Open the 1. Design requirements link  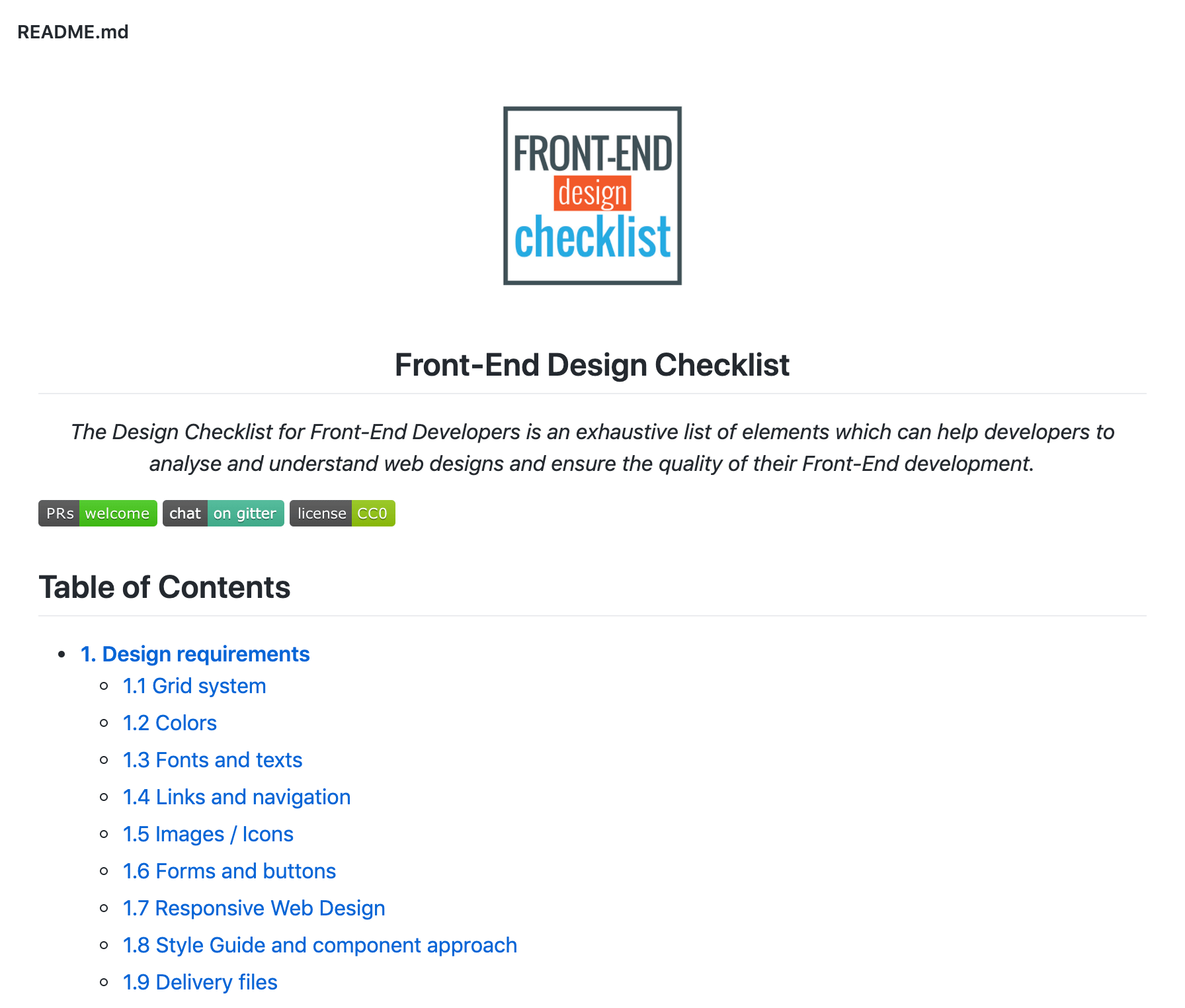coord(195,654)
